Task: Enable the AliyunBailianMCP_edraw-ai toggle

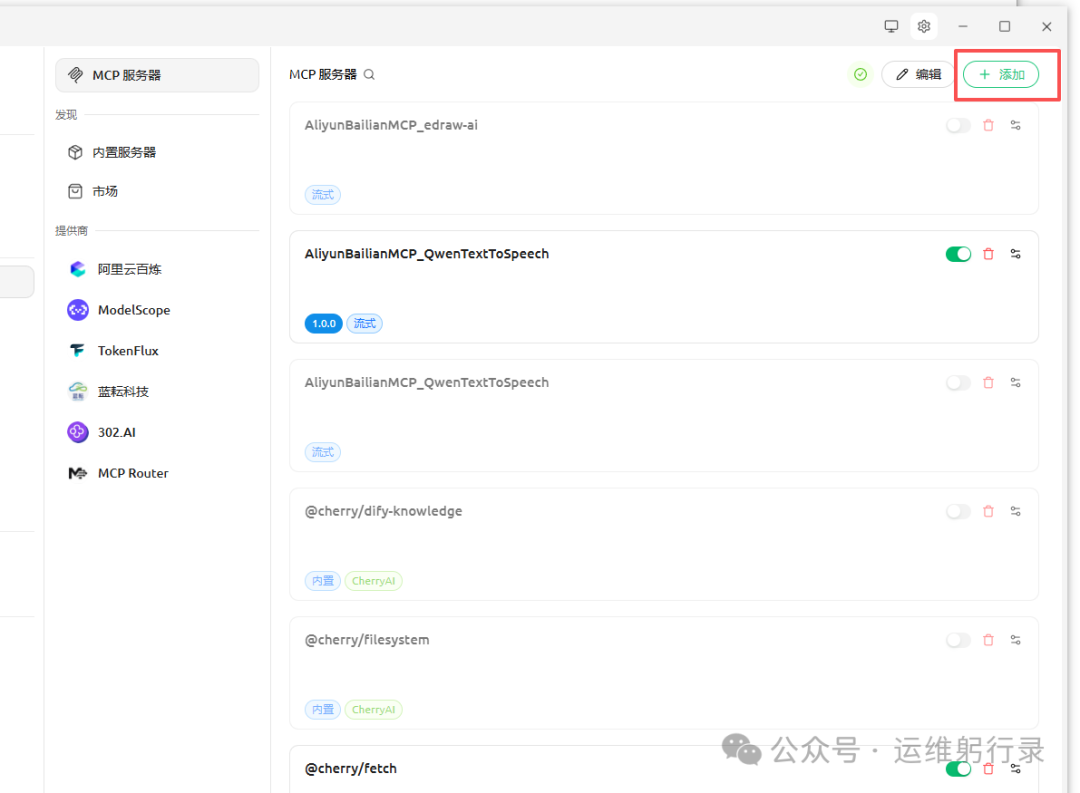Action: pos(958,126)
